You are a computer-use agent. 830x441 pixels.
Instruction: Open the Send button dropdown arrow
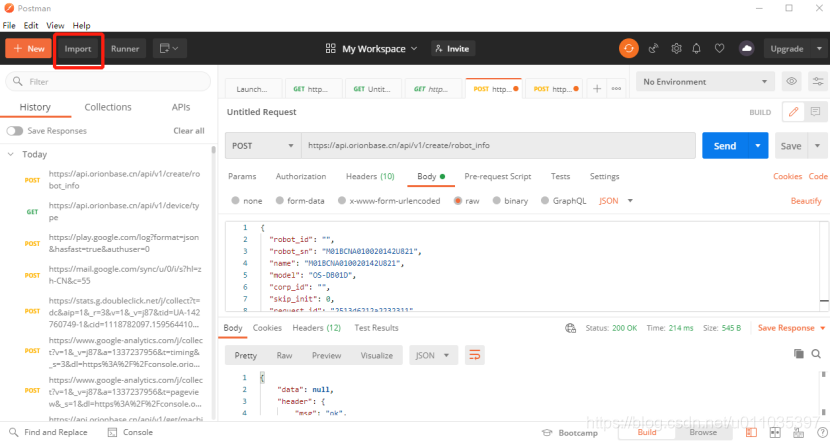(758, 146)
